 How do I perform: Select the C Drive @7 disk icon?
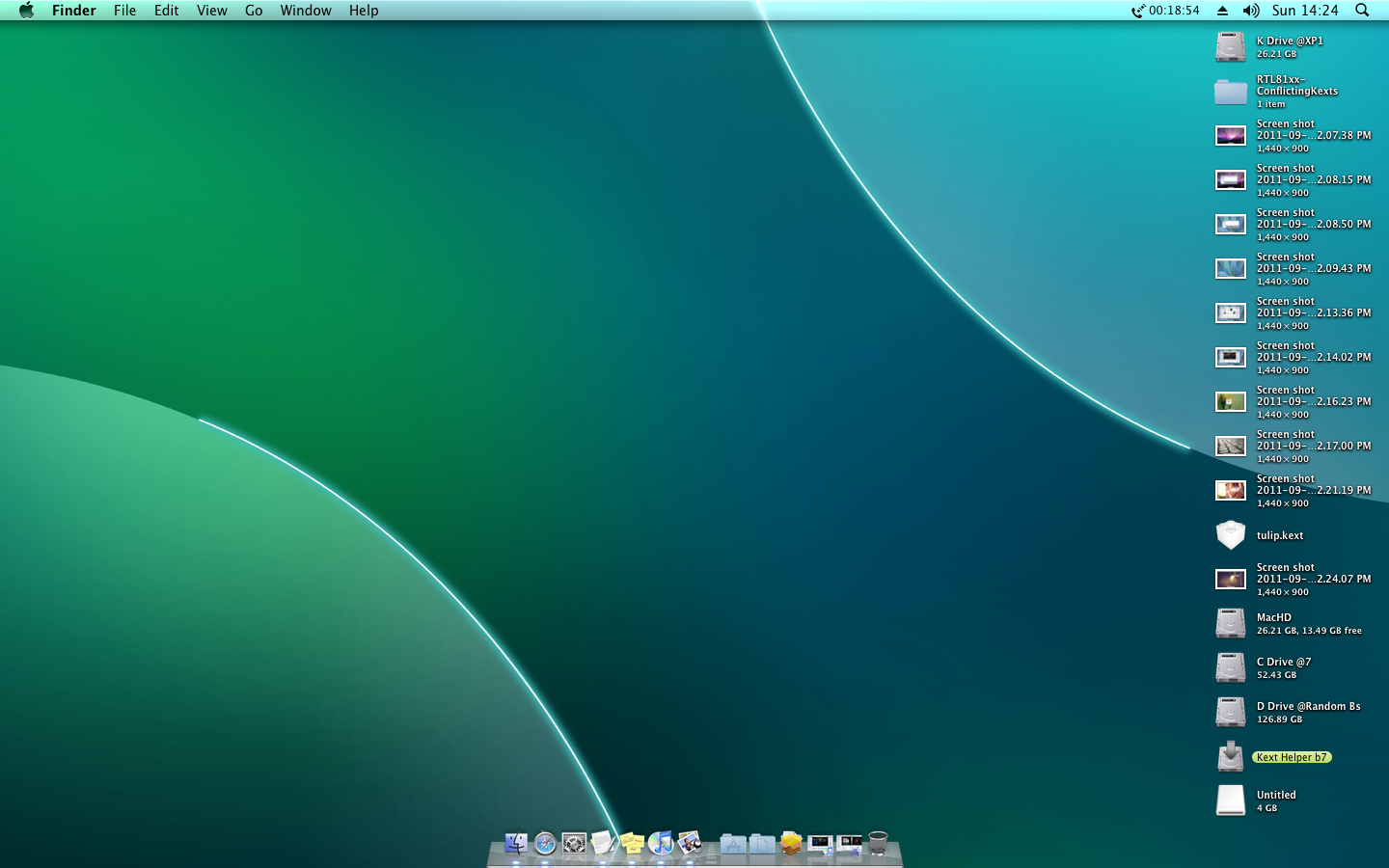(x=1230, y=667)
